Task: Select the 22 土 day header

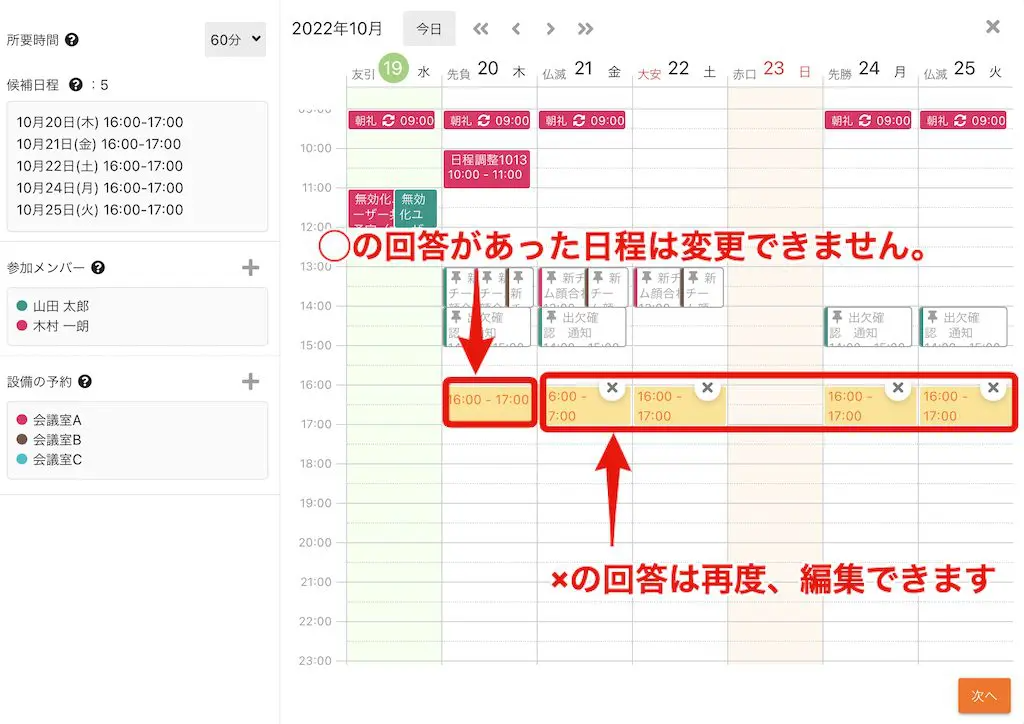Action: pos(678,70)
